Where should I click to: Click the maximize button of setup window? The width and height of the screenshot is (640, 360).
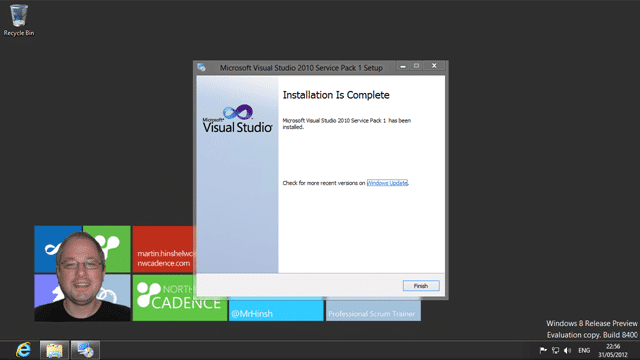[416, 66]
